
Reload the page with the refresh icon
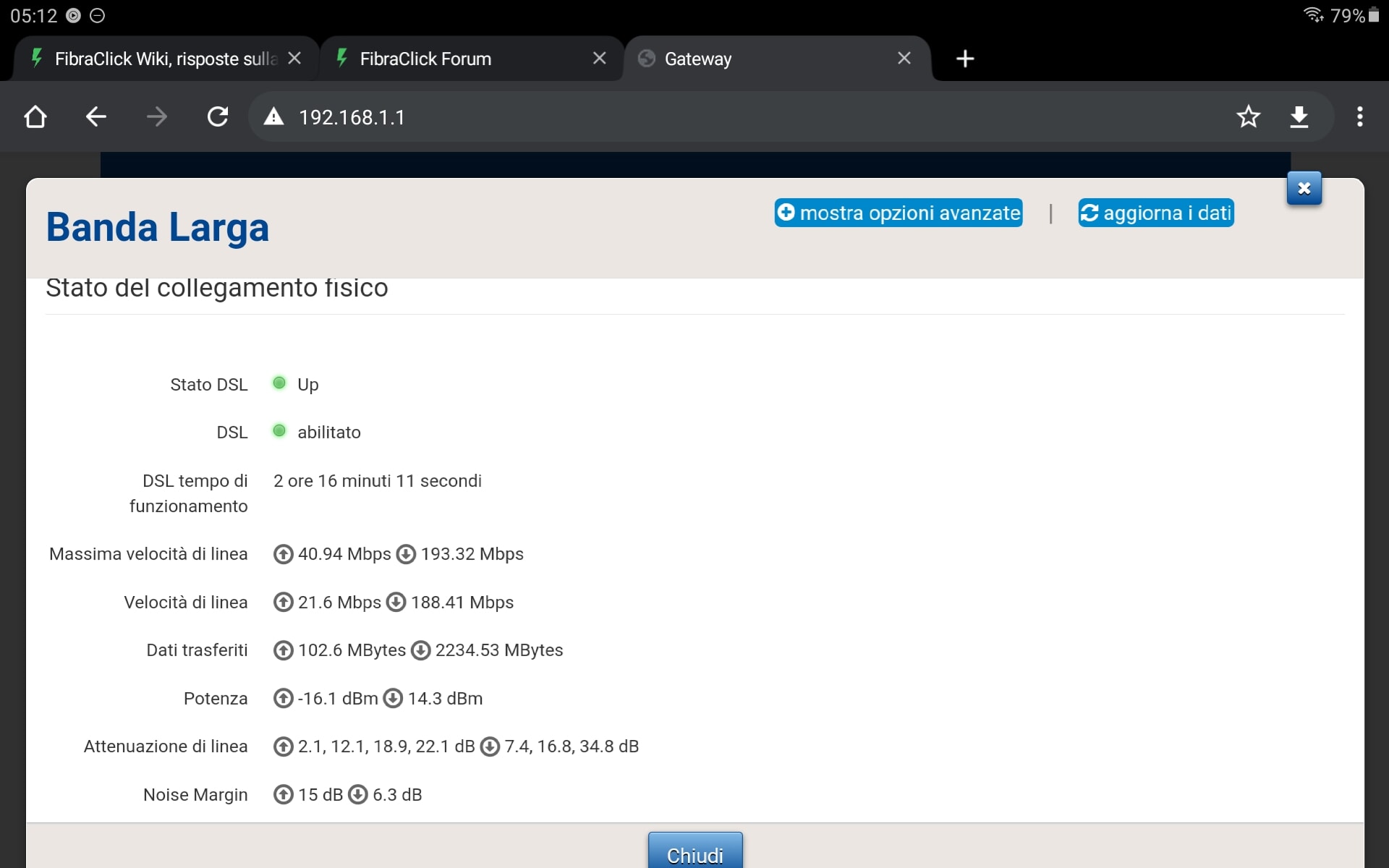click(218, 116)
